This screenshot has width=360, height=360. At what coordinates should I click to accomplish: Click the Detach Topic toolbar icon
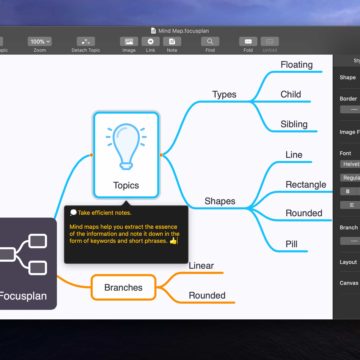click(x=86, y=42)
